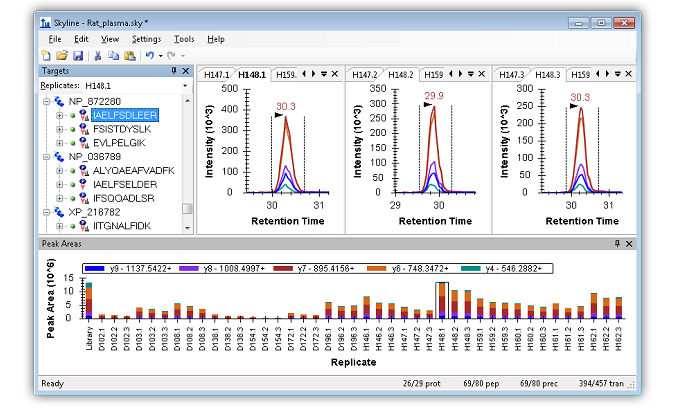The image size is (685, 410).
Task: Switch to the H147.1 chromatogram tab
Action: pyautogui.click(x=217, y=75)
